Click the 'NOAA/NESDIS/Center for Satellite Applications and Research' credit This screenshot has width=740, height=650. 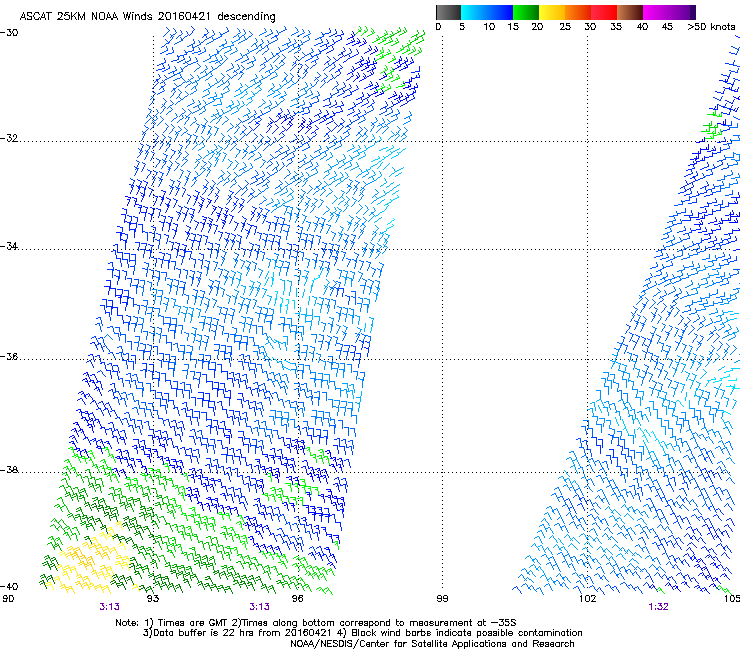432,644
